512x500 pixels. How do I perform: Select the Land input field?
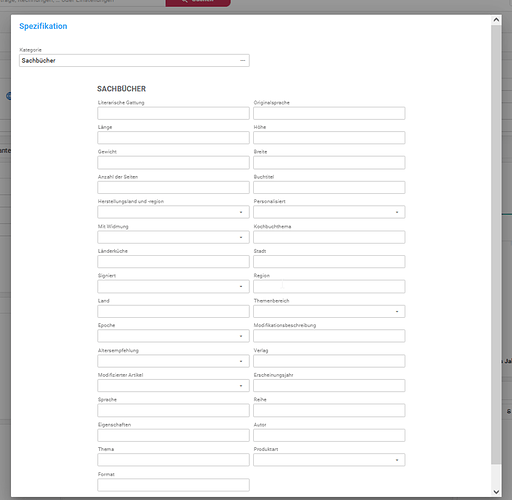[173, 311]
